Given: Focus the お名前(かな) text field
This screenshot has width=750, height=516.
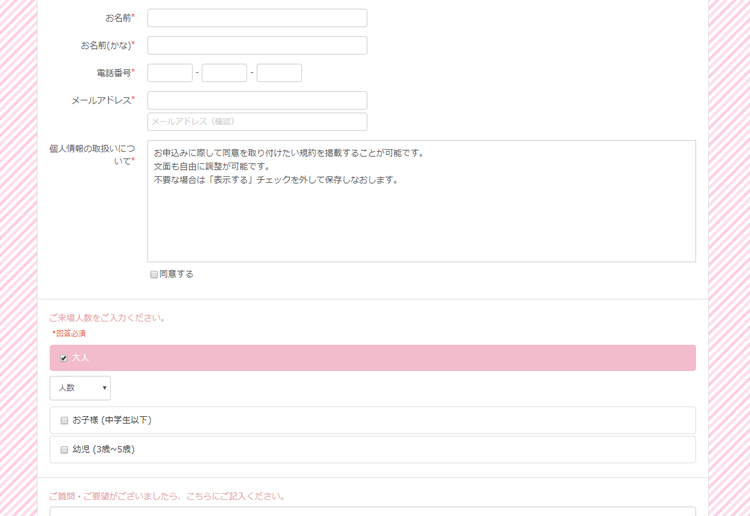Looking at the screenshot, I should pos(257,45).
